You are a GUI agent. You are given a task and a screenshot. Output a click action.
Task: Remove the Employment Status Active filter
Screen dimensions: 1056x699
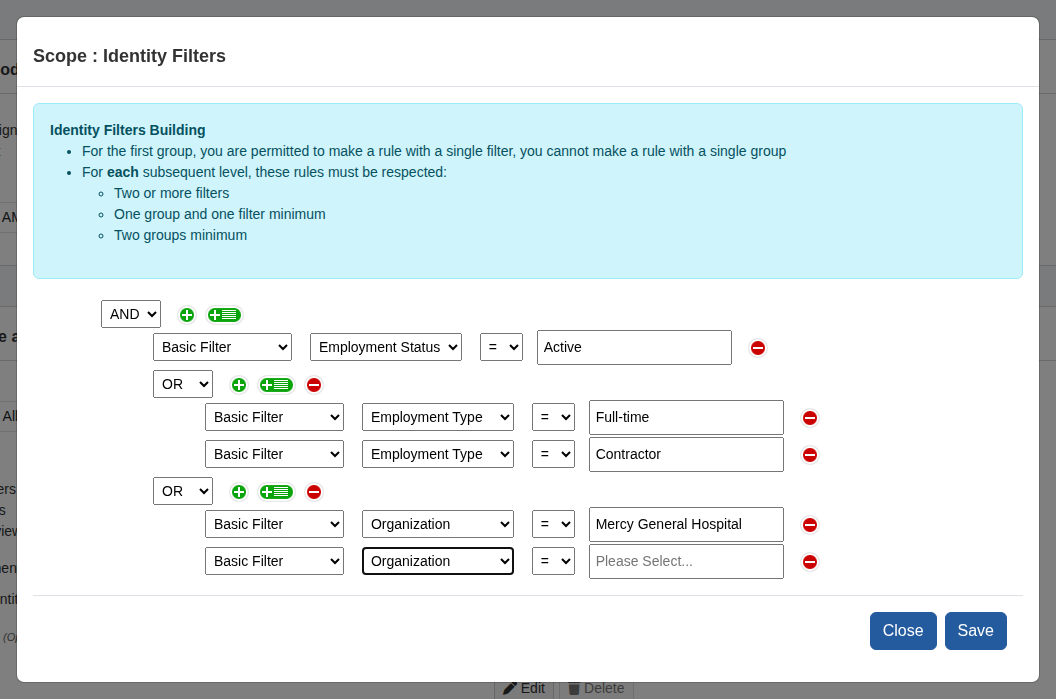758,347
